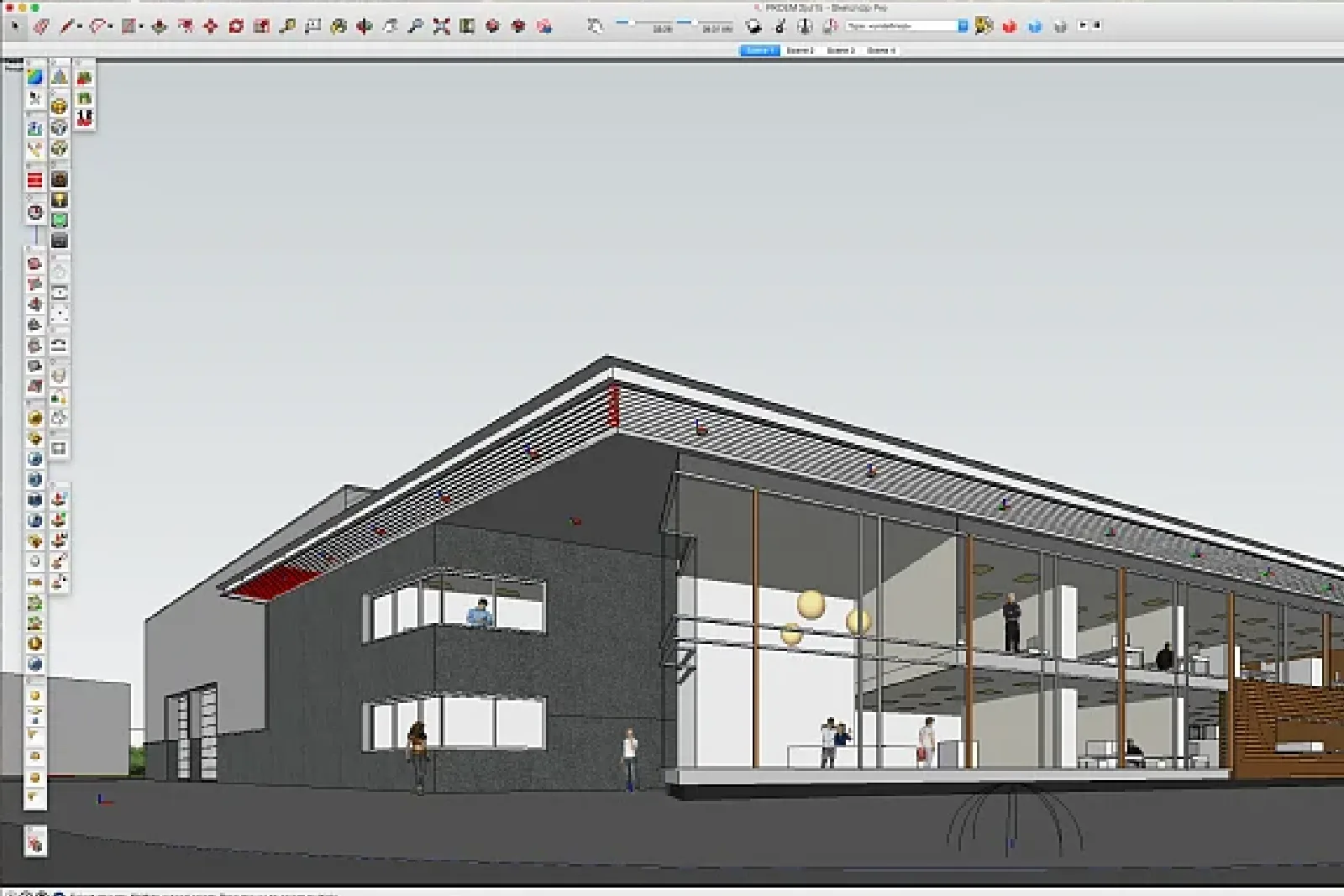Select the Rotate tool
The image size is (1344, 896).
(236, 27)
